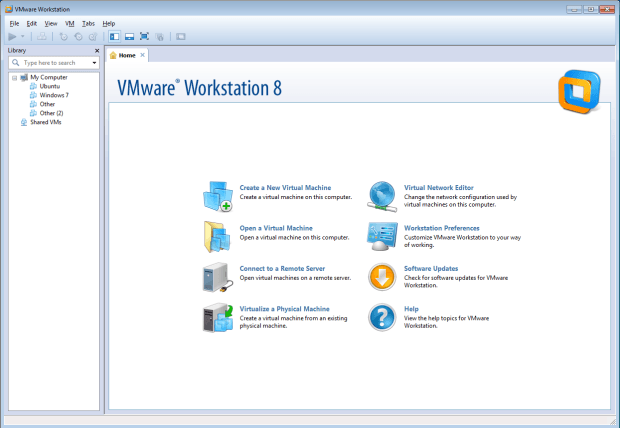Open the Tabs menu
The image size is (620, 428).
[89, 22]
